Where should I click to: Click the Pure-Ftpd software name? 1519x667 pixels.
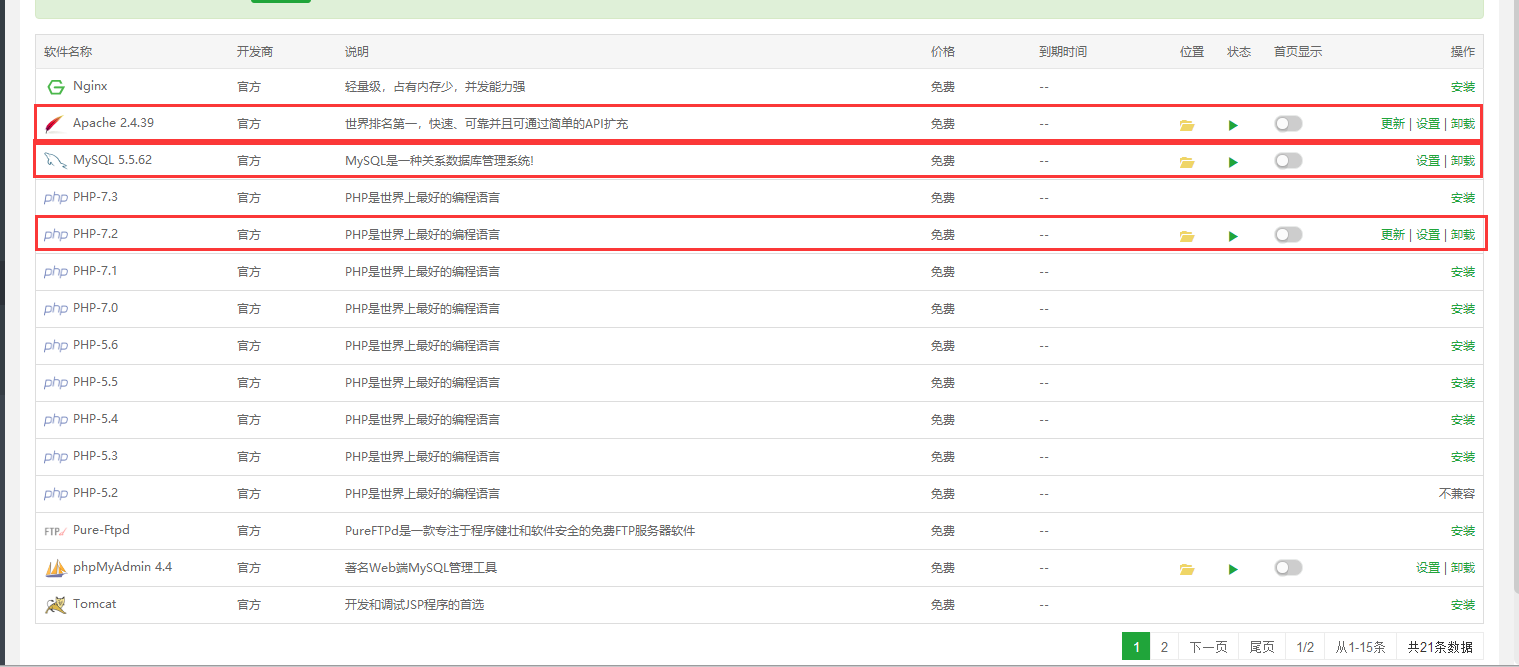[x=101, y=530]
